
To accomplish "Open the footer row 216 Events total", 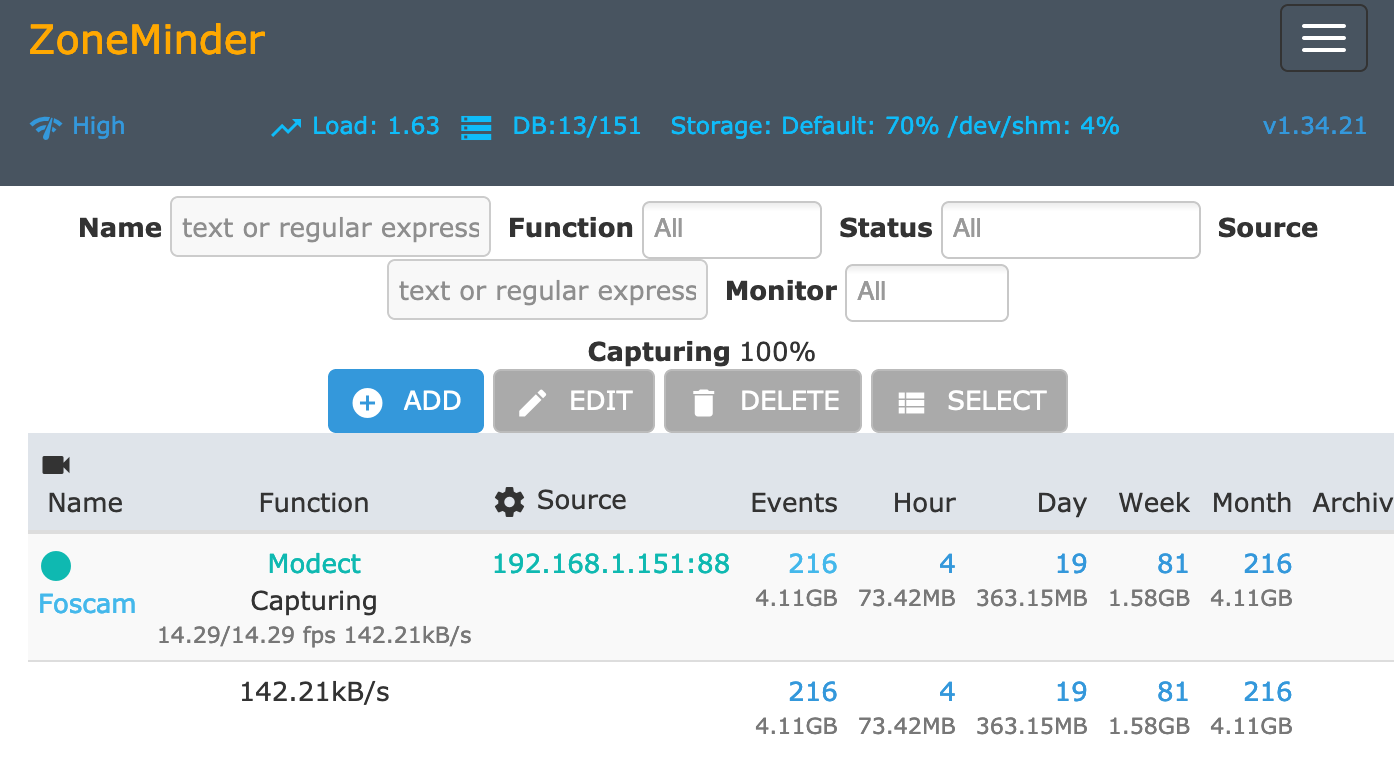I will pyautogui.click(x=813, y=692).
